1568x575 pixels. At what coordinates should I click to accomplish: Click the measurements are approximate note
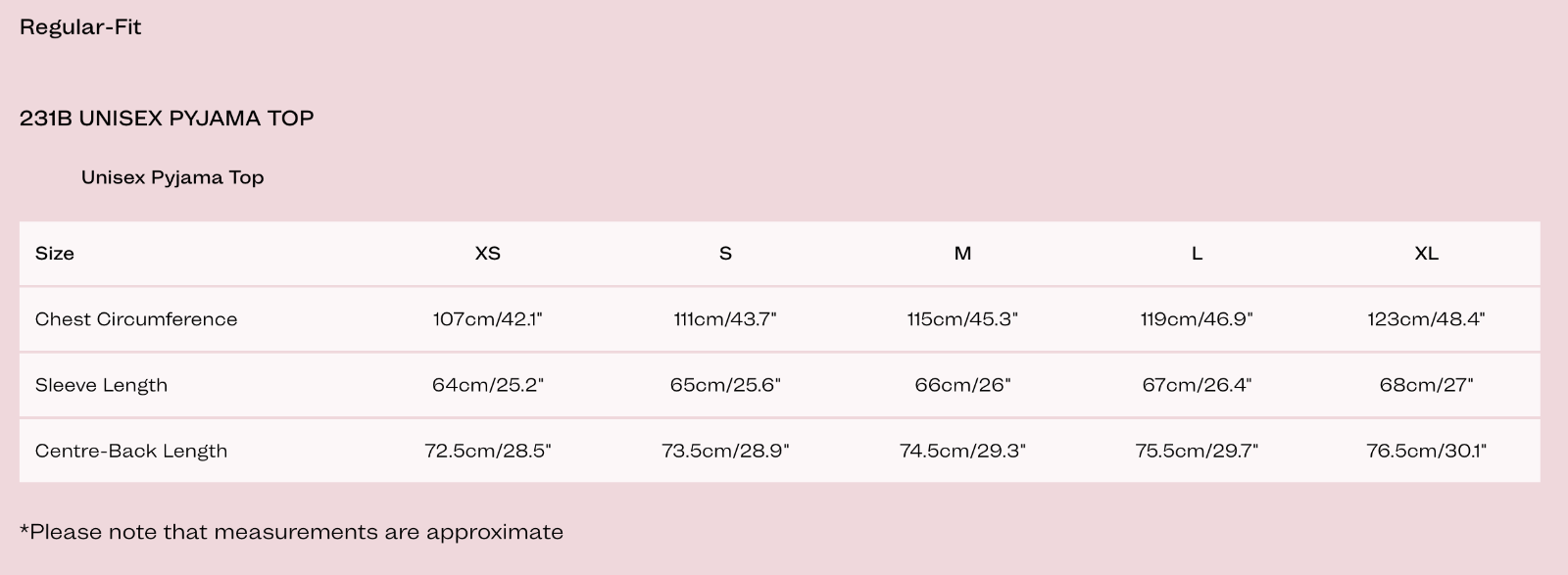(291, 532)
